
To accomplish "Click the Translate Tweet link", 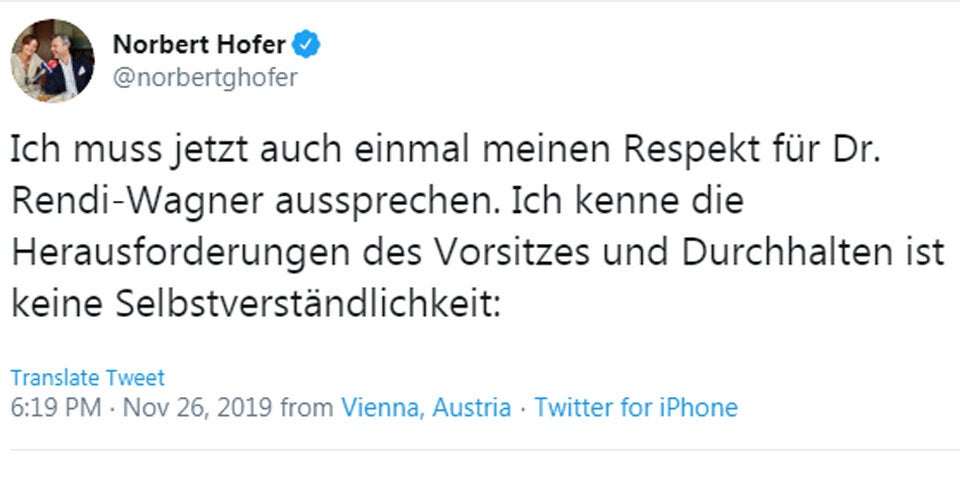I will click(x=87, y=378).
